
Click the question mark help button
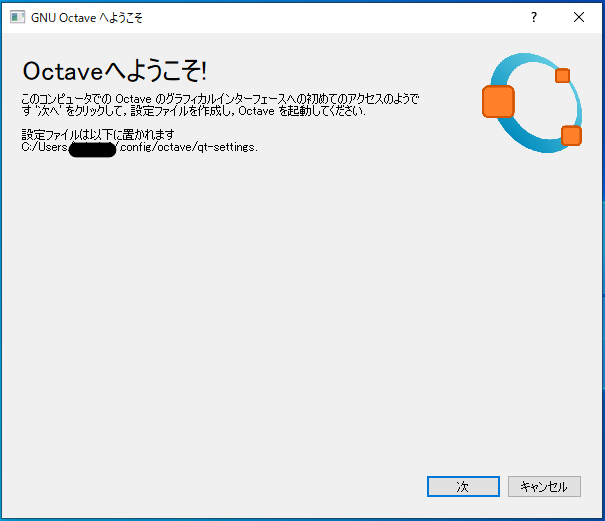point(534,17)
